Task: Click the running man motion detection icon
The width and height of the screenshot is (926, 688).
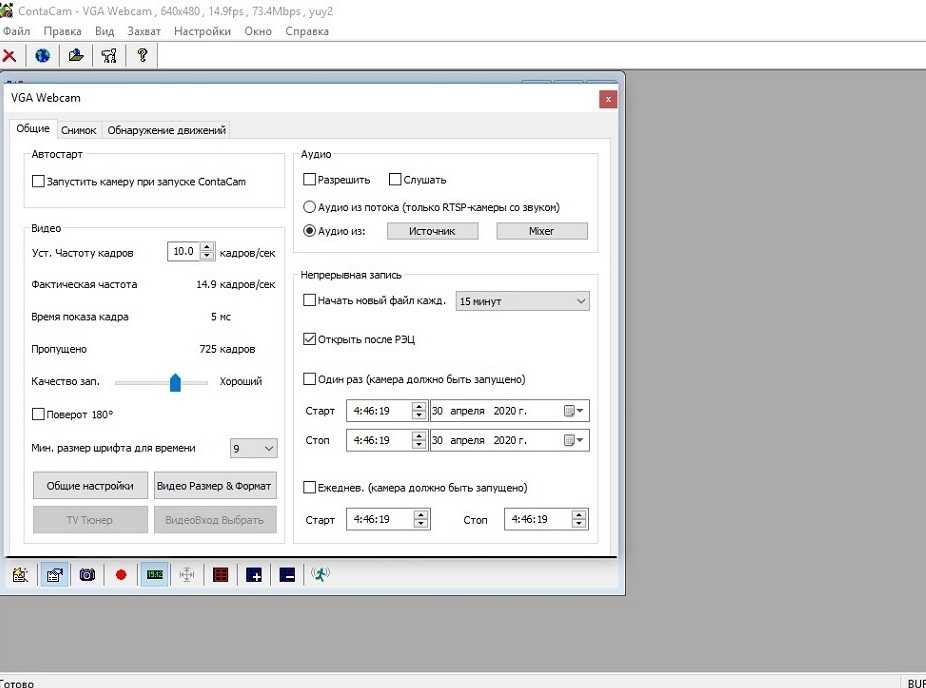Action: click(320, 574)
